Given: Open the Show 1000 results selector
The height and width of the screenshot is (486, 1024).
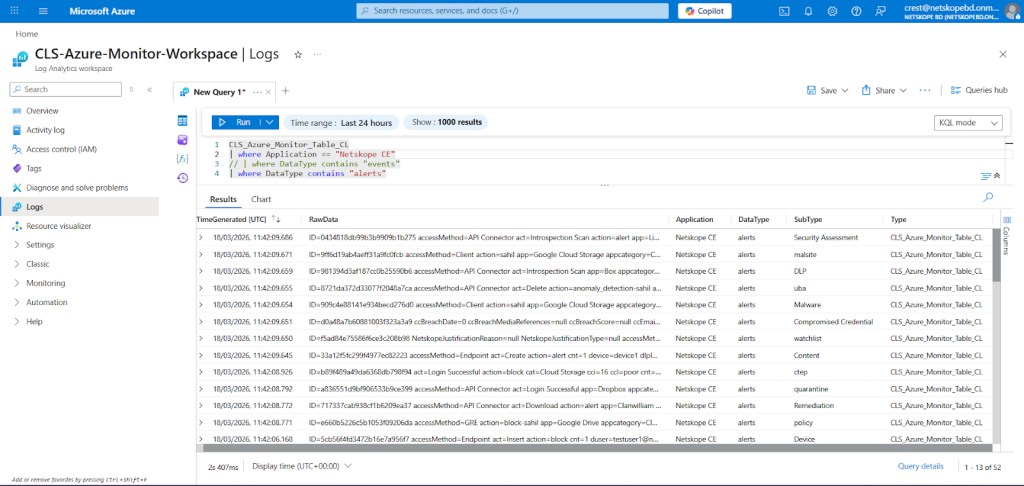Looking at the screenshot, I should [445, 122].
